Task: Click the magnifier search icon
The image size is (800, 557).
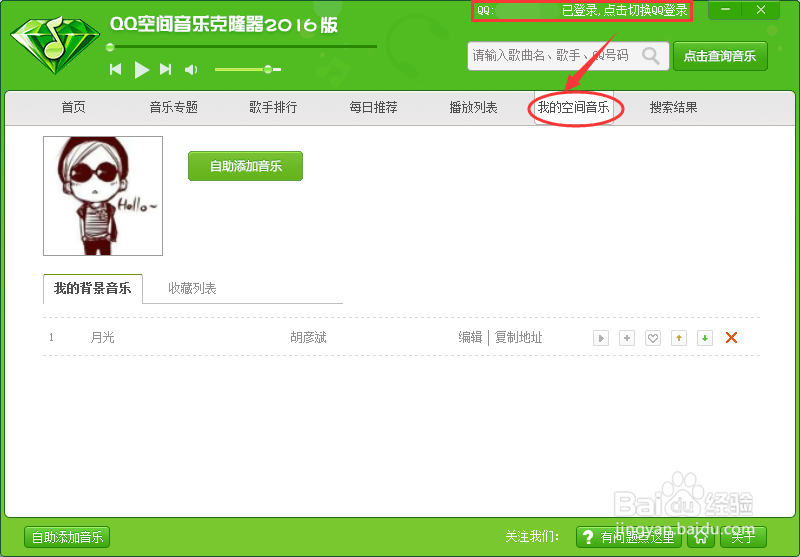Action: pos(651,56)
